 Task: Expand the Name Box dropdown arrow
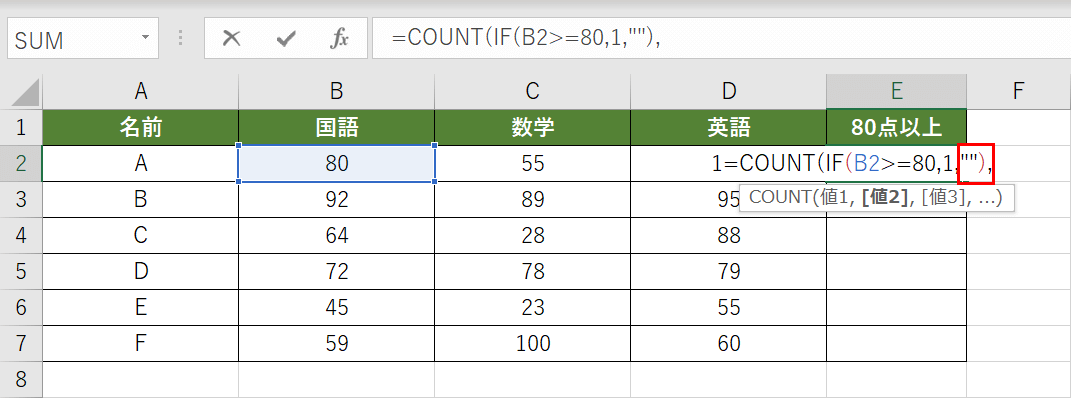tap(145, 37)
